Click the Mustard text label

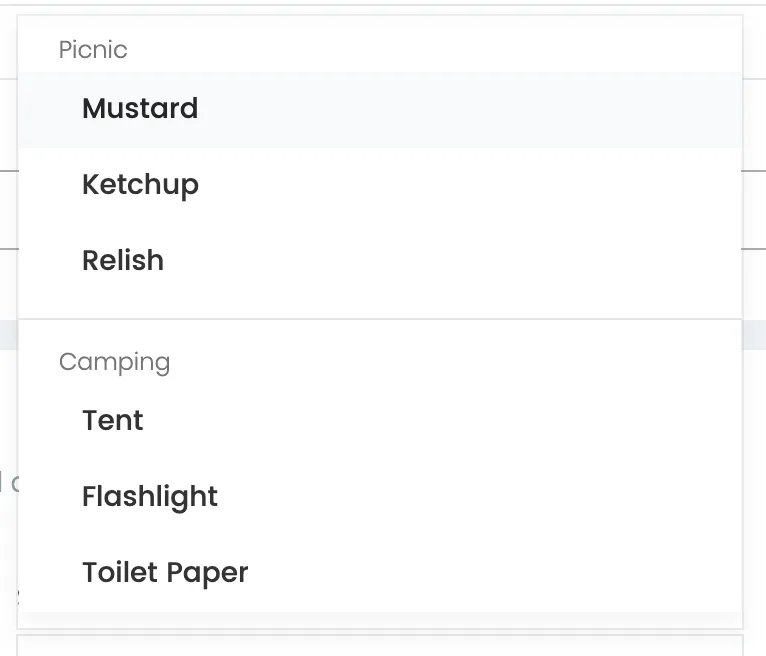(140, 109)
